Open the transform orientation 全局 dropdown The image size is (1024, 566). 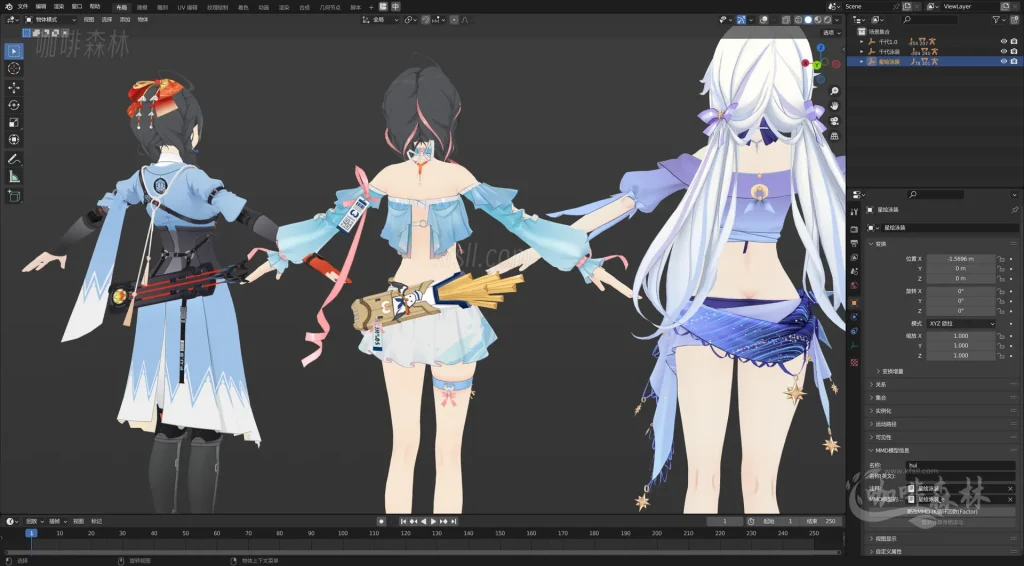pos(381,20)
